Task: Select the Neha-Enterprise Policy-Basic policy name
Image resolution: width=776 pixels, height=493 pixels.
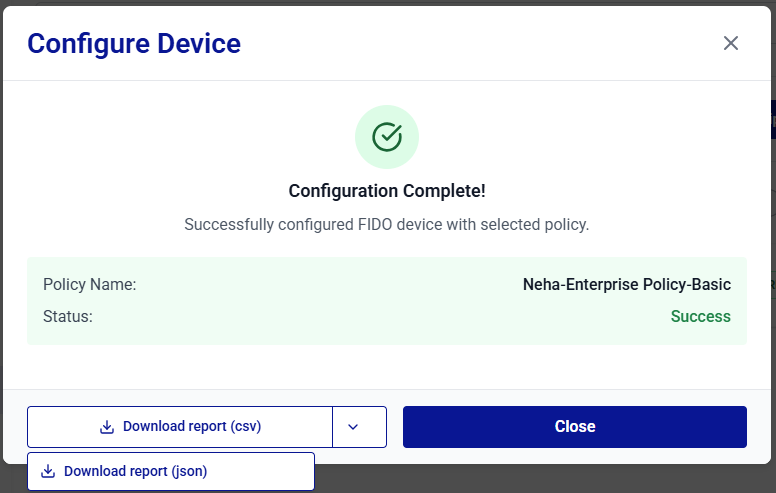Action: pos(627,285)
